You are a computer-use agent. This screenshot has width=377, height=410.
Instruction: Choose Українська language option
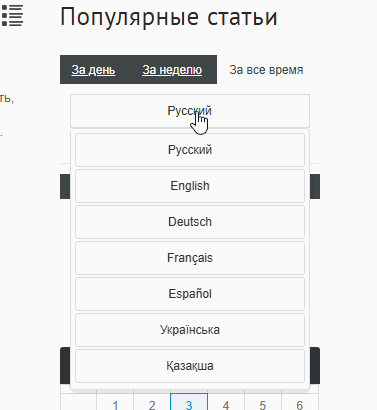tap(190, 330)
